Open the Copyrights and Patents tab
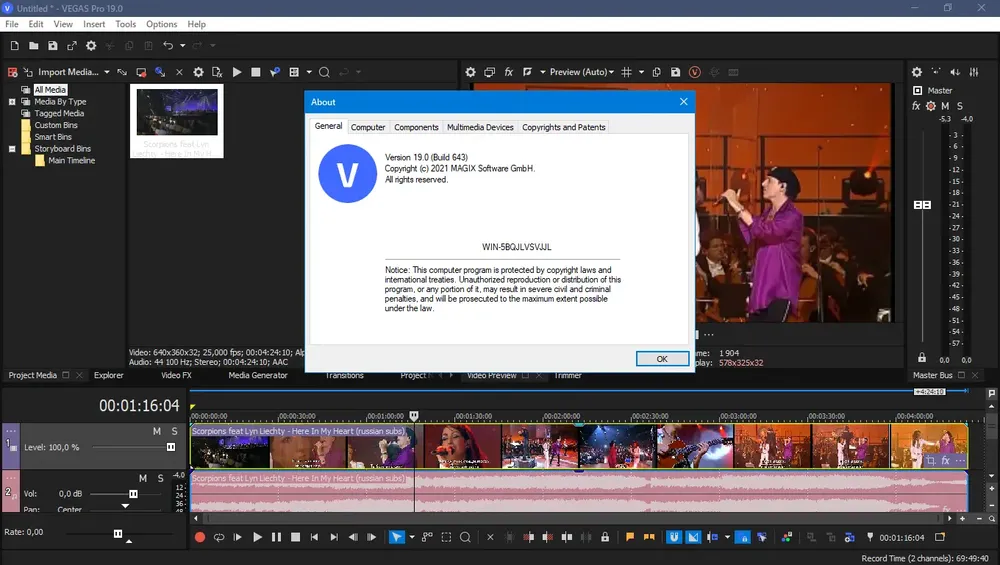Screen dimensions: 1000x565 click(563, 127)
